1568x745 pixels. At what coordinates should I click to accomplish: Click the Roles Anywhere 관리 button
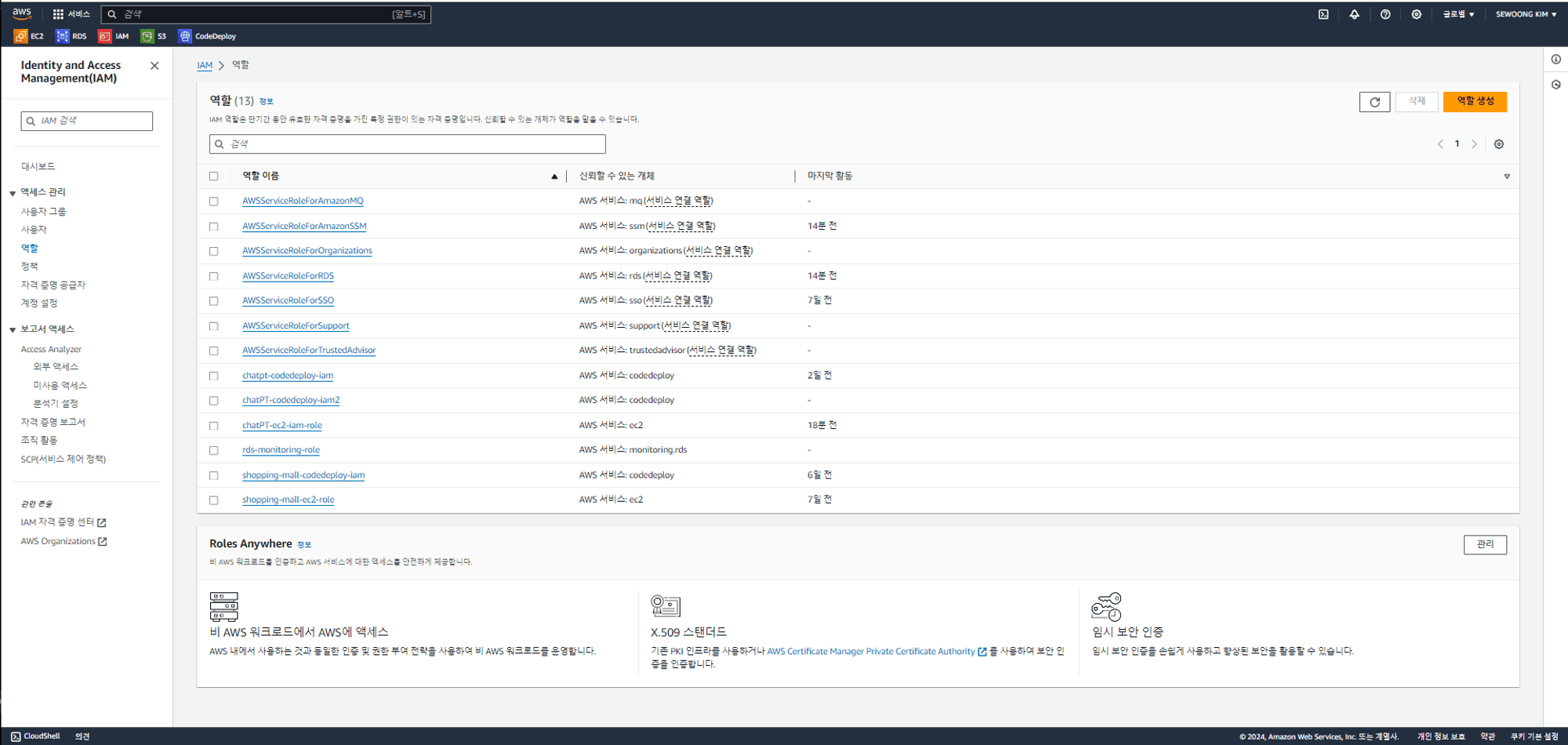tap(1485, 544)
